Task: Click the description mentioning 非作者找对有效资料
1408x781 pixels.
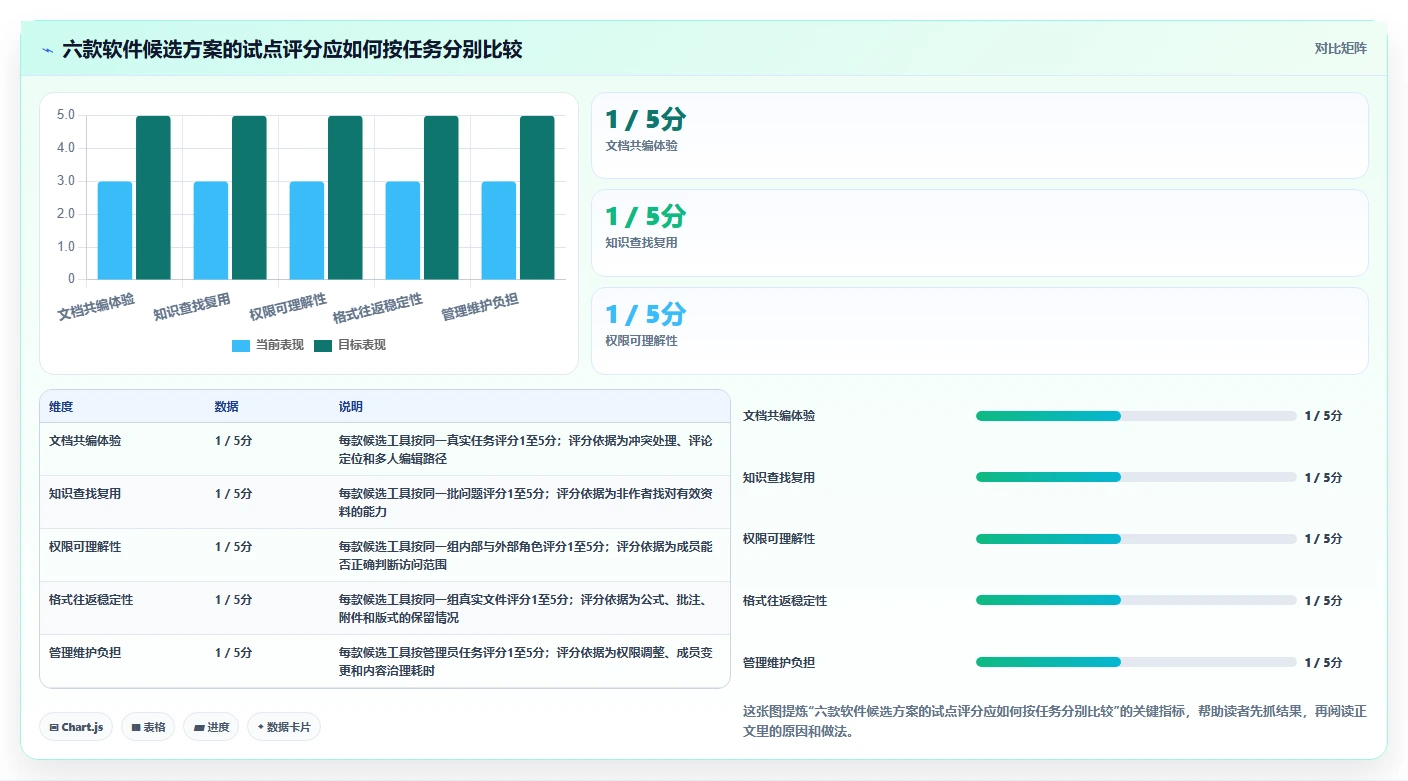Action: 526,502
